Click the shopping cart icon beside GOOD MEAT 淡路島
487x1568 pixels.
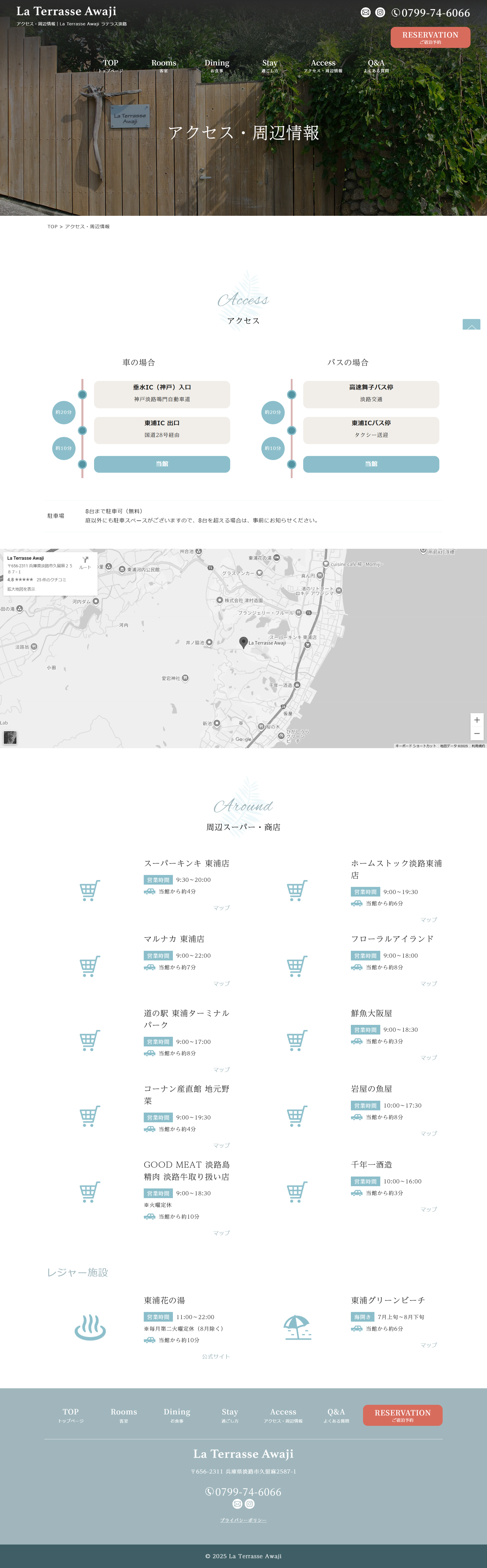(89, 1192)
